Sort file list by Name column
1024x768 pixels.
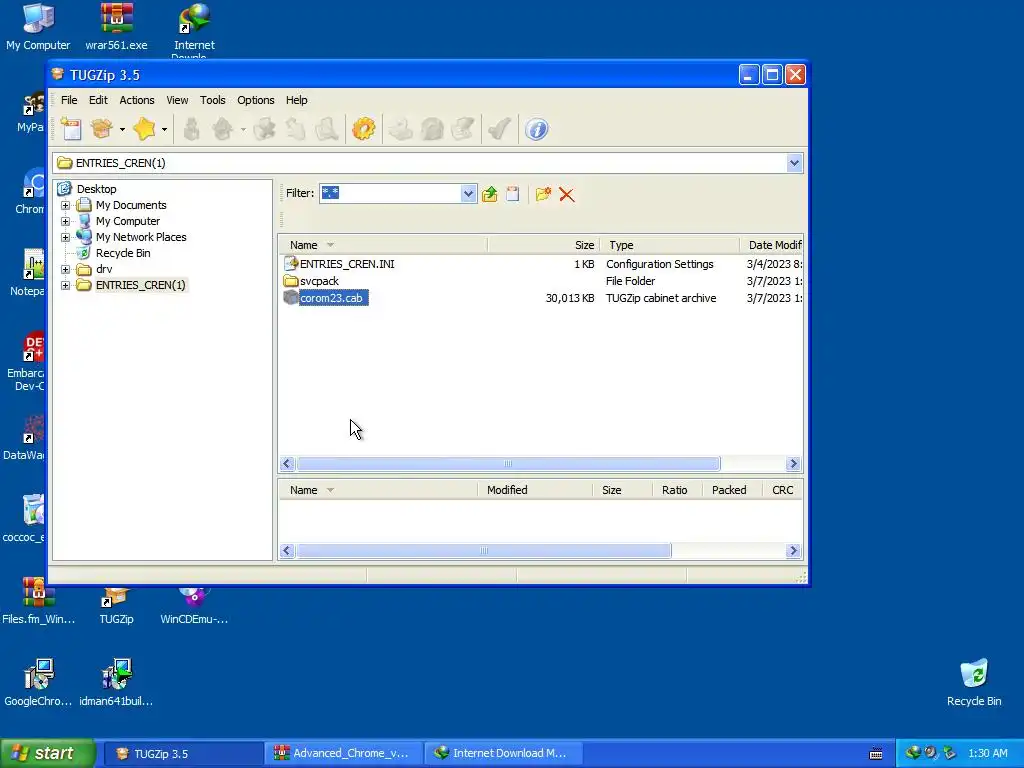click(383, 245)
